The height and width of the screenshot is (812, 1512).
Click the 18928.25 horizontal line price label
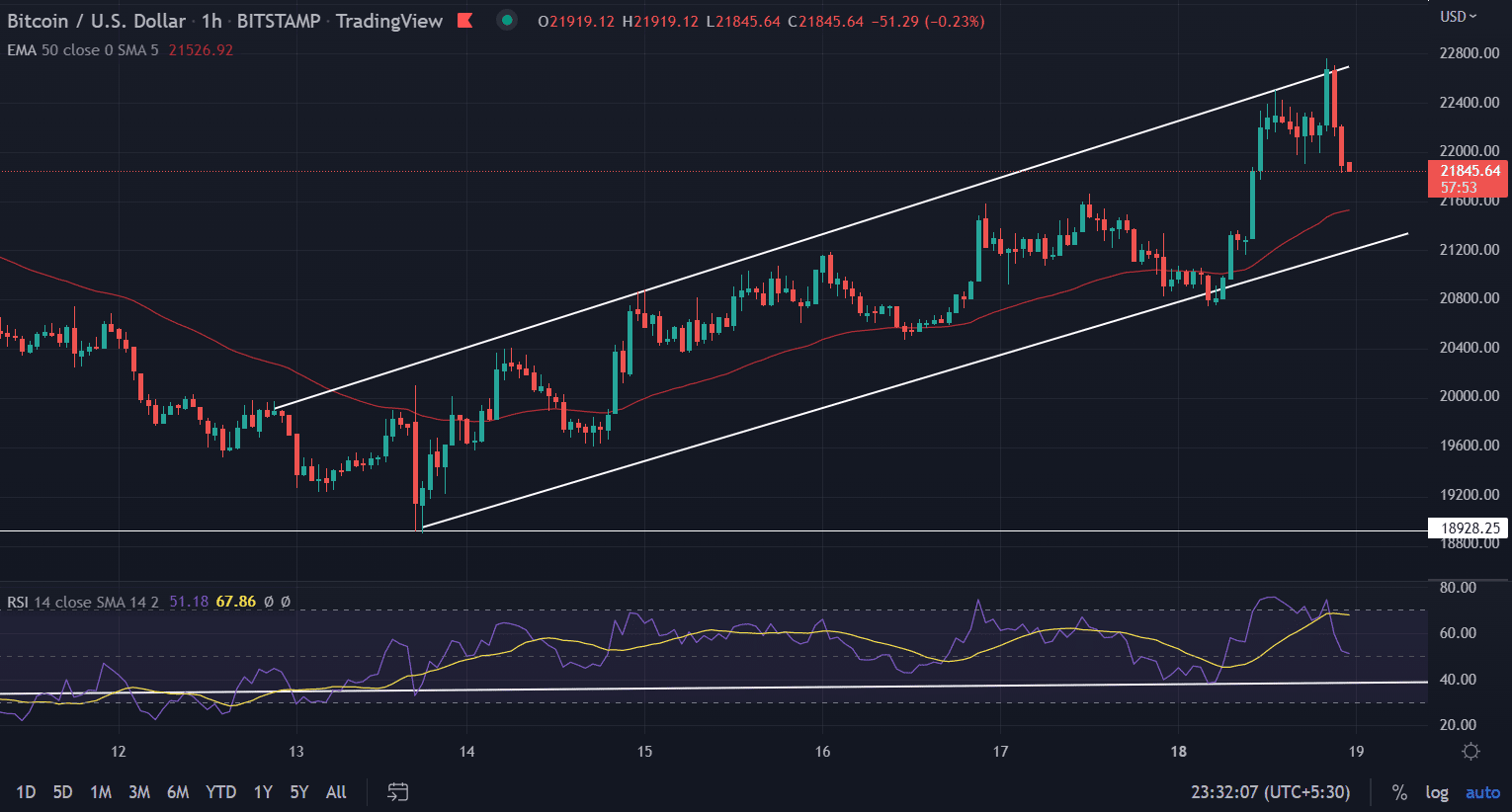pos(1468,528)
